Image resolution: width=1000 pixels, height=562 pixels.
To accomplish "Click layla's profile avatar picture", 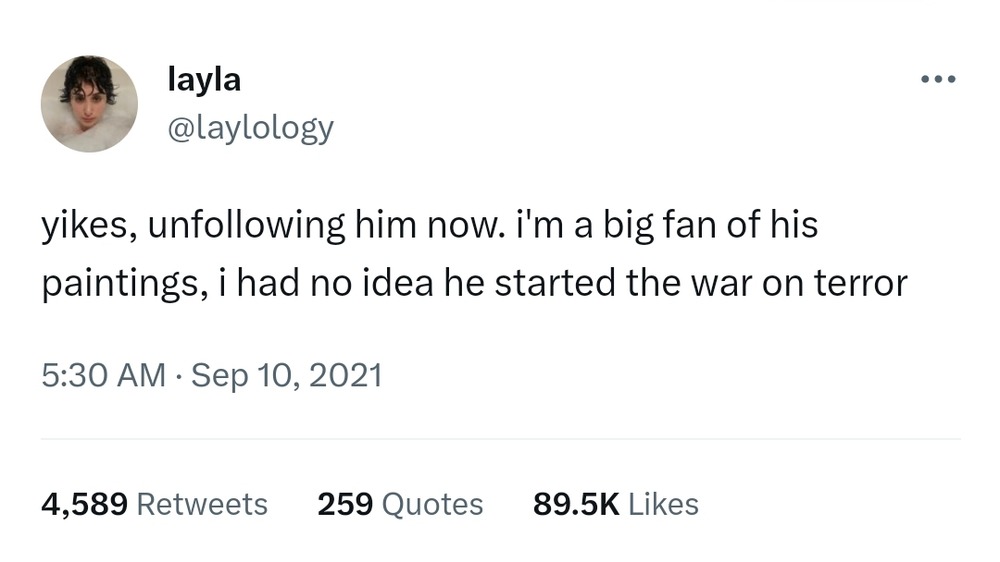I will point(89,104).
